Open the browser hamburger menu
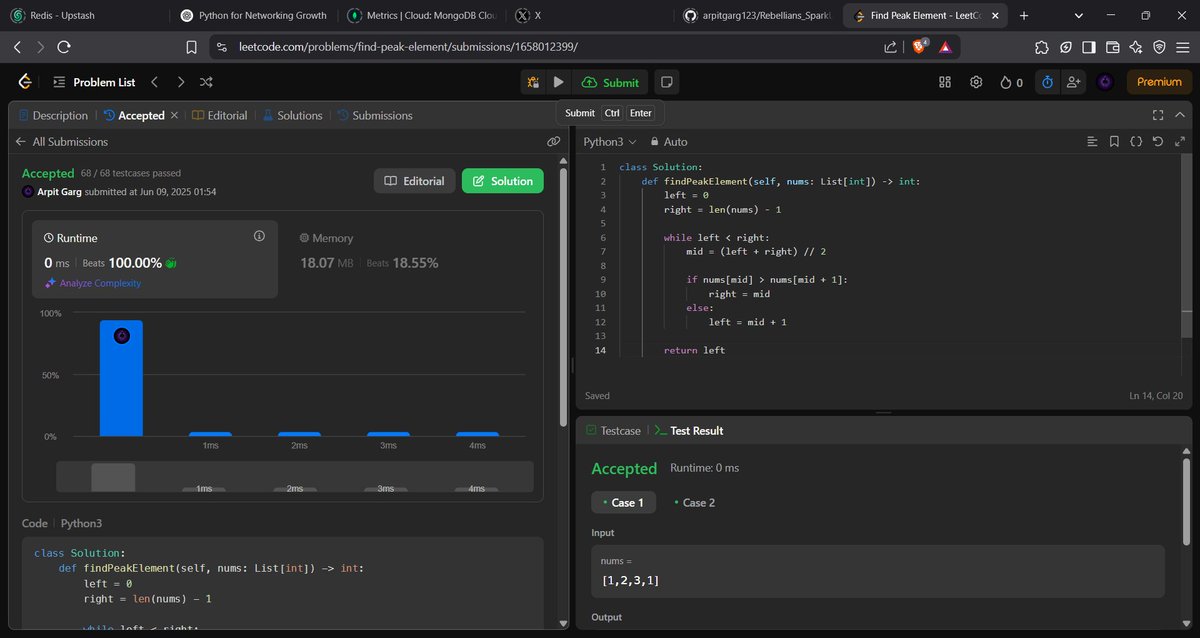The image size is (1200, 638). tap(1182, 47)
